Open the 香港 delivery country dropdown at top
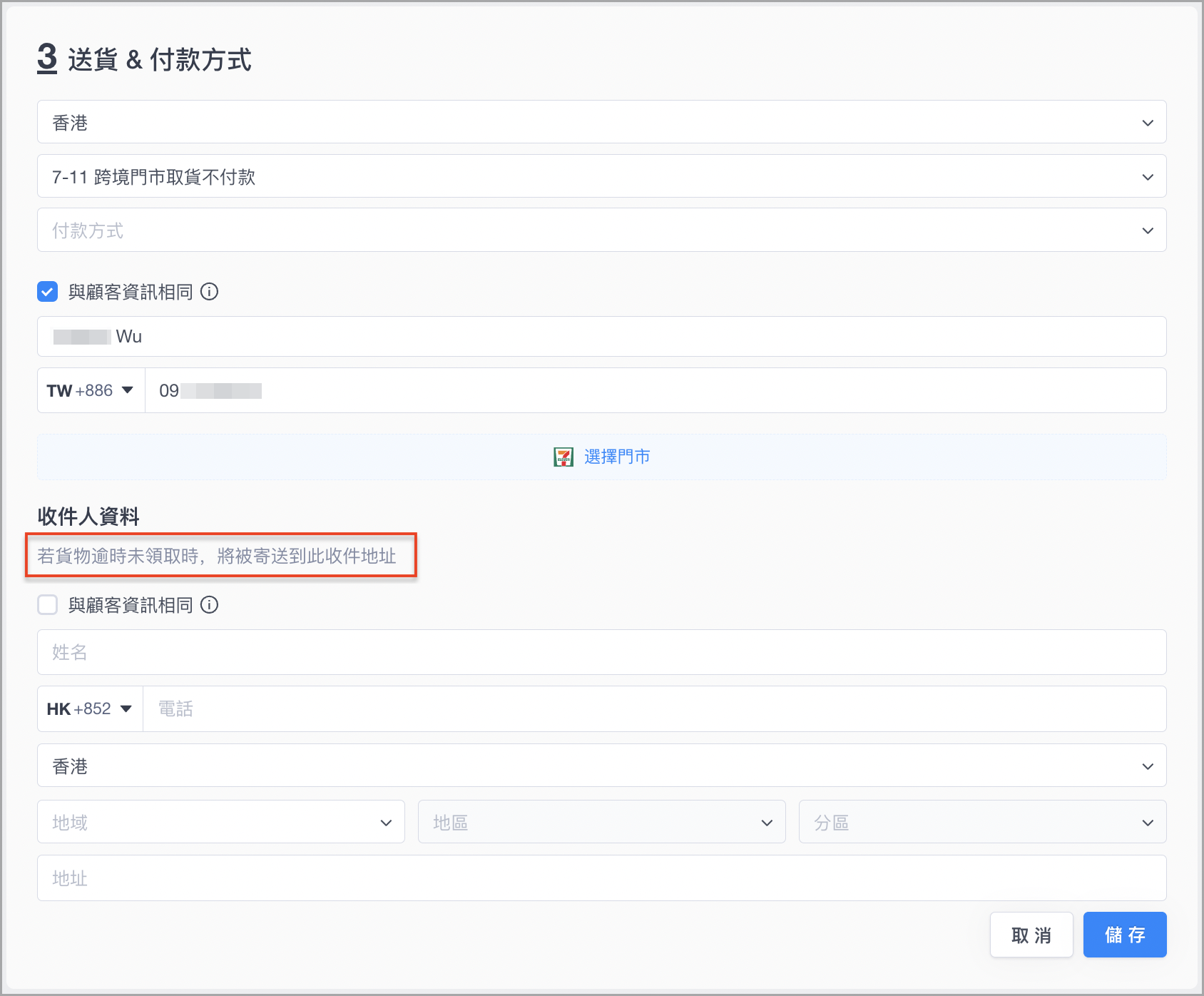This screenshot has width=1204, height=996. [x=601, y=122]
